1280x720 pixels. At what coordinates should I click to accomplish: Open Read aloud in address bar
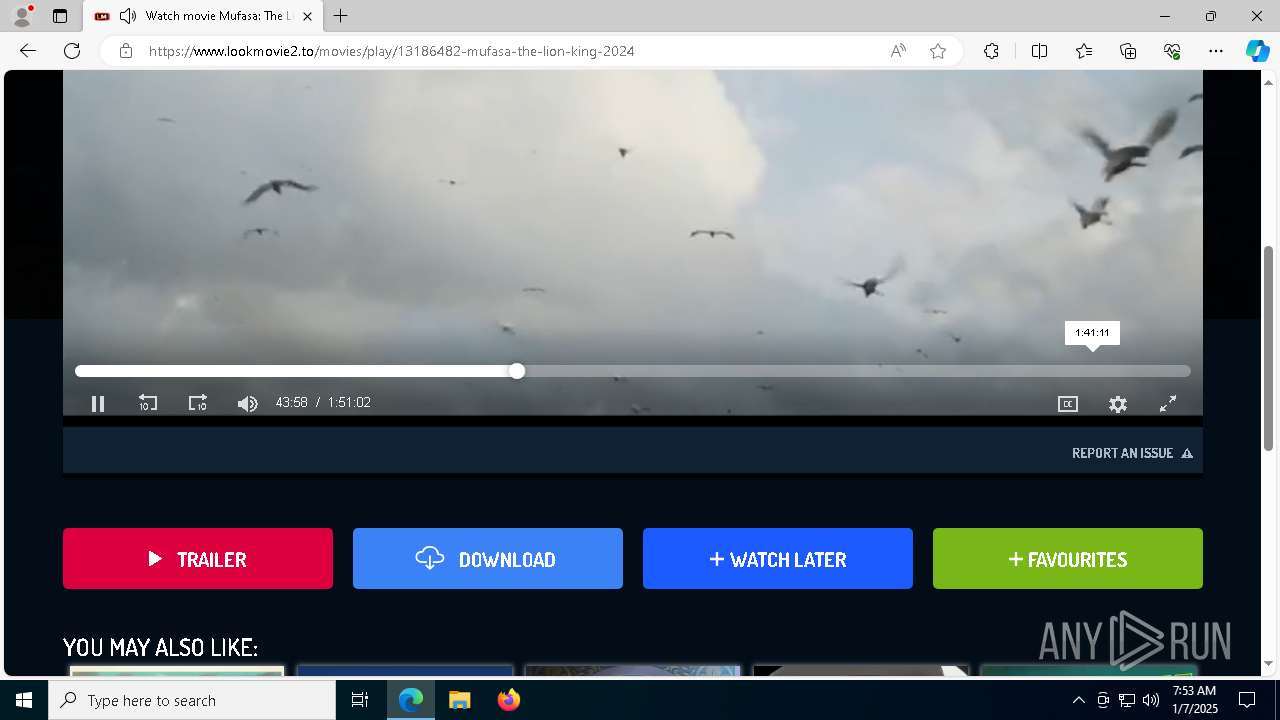coord(898,51)
